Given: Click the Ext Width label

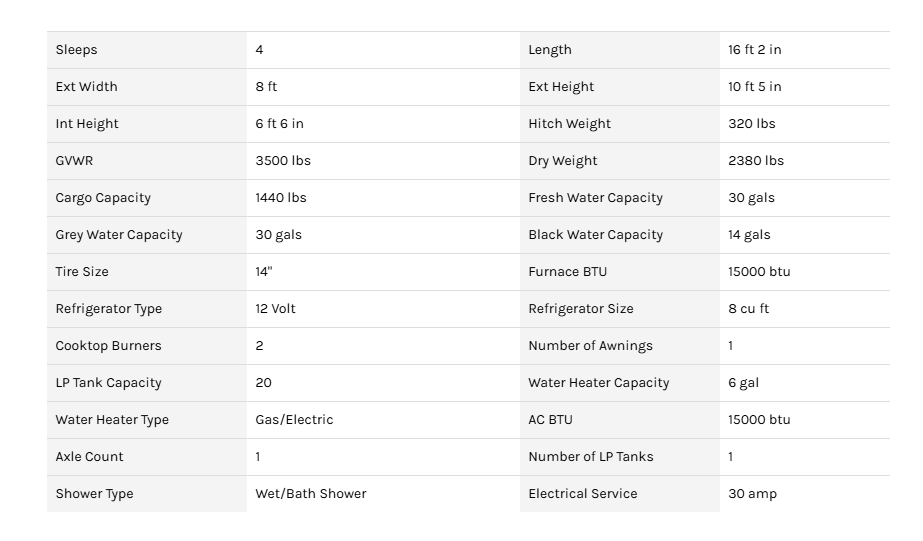Looking at the screenshot, I should coord(87,87).
